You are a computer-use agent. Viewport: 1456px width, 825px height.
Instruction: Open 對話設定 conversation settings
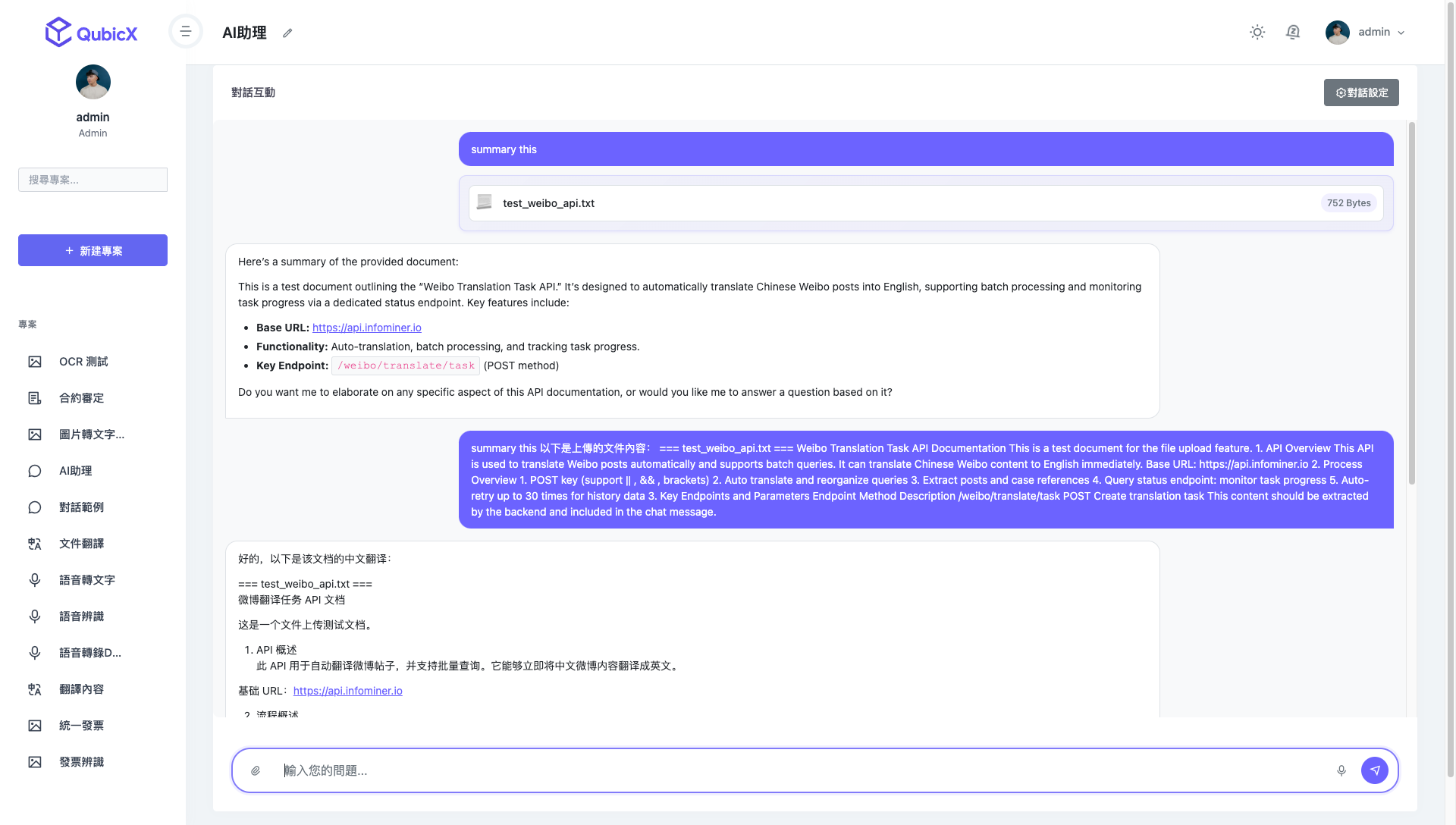click(1361, 93)
